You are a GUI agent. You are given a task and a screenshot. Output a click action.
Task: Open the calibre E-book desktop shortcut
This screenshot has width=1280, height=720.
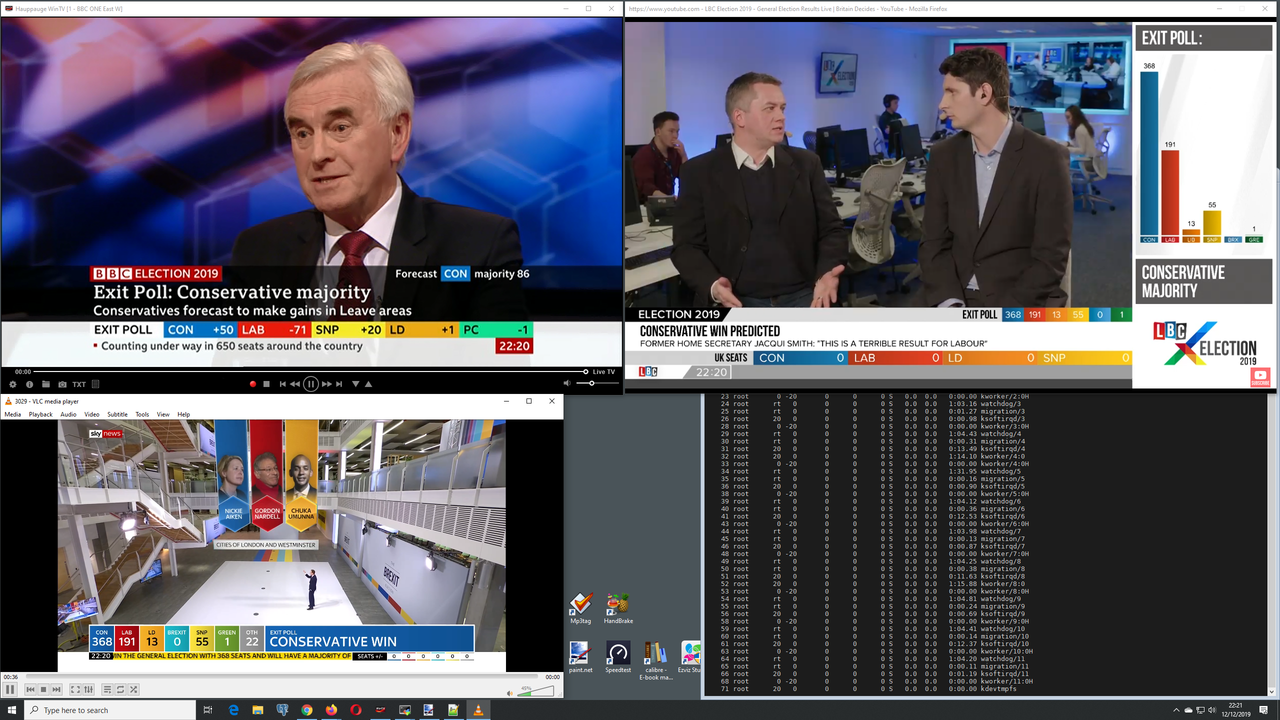click(x=656, y=658)
